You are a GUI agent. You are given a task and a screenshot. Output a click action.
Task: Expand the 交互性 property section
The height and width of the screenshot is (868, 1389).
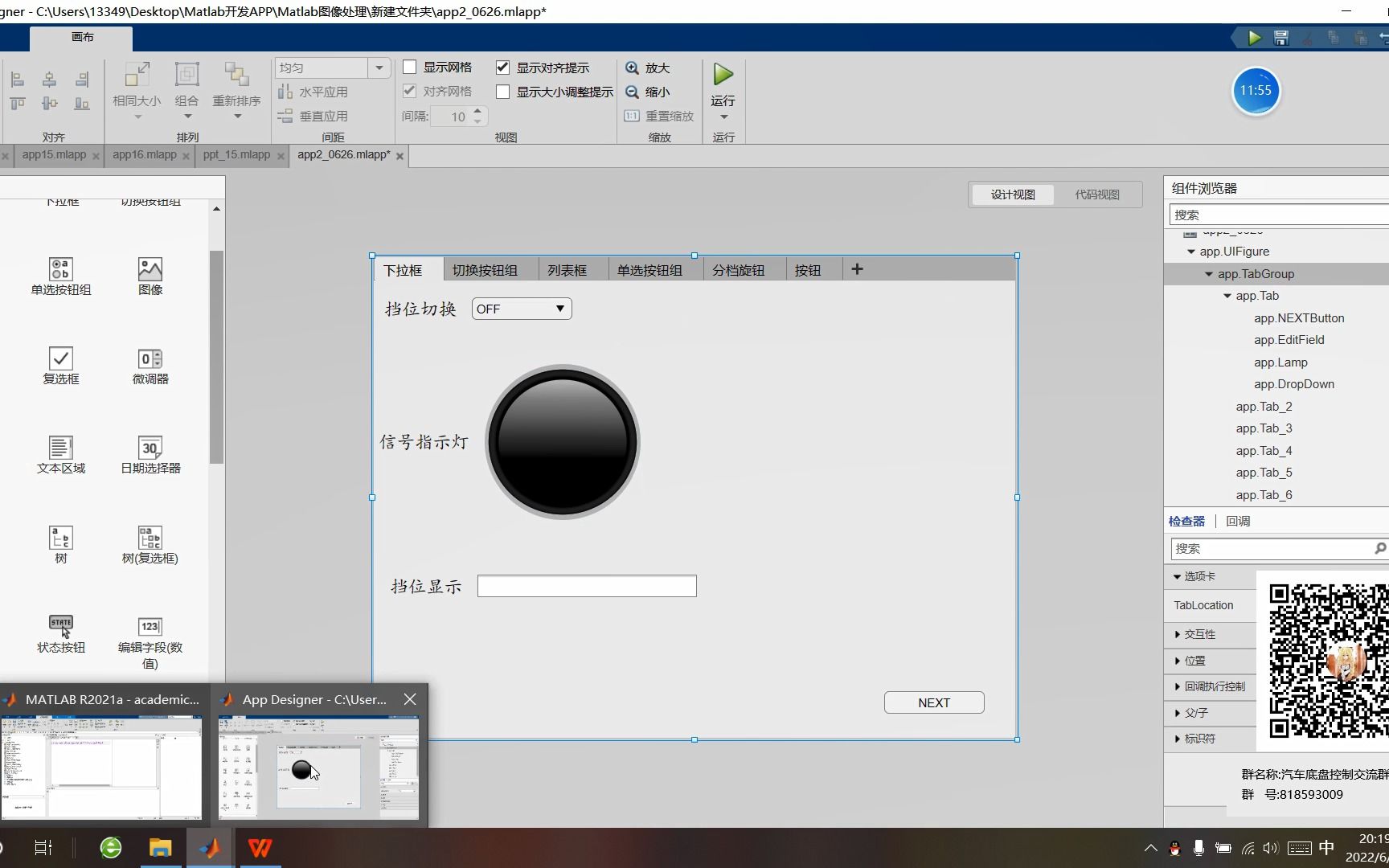pyautogui.click(x=1178, y=634)
